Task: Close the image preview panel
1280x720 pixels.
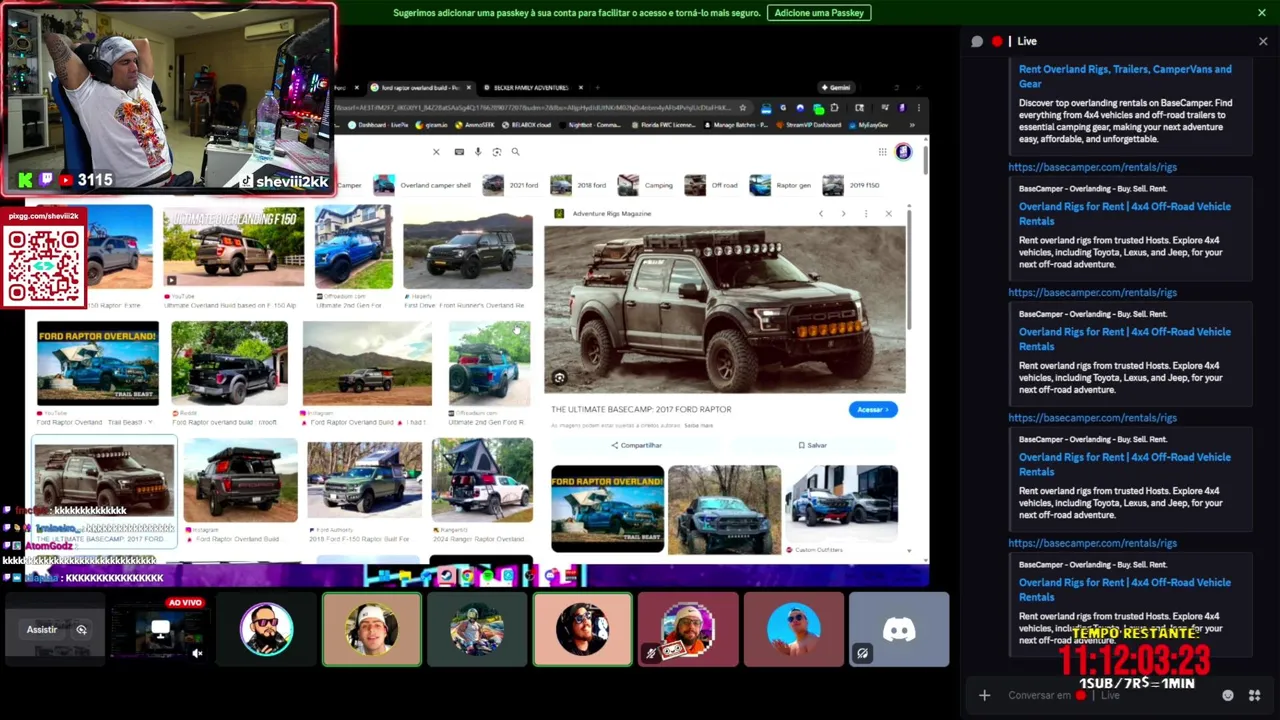Action: pos(888,213)
